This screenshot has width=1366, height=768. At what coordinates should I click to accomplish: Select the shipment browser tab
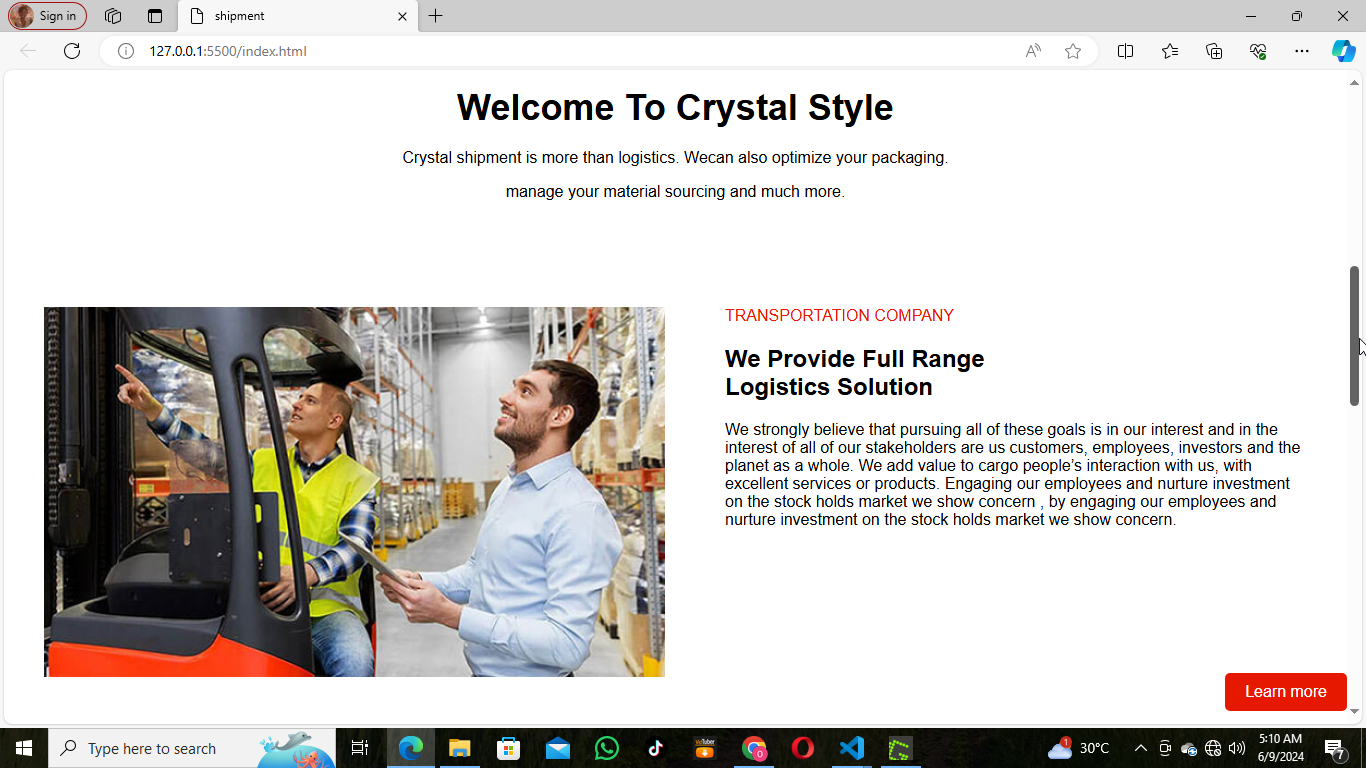tap(290, 16)
